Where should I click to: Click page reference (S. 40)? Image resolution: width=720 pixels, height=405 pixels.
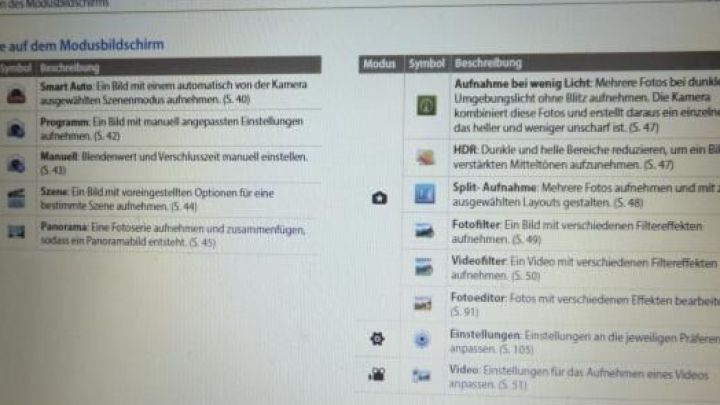tap(236, 100)
